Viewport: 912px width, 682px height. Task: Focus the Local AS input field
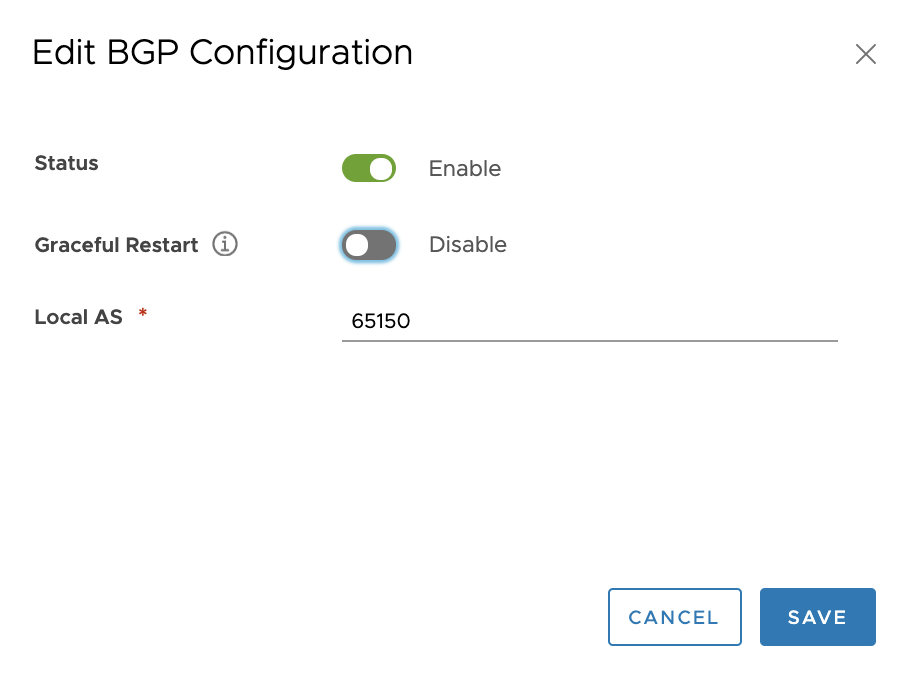point(590,321)
